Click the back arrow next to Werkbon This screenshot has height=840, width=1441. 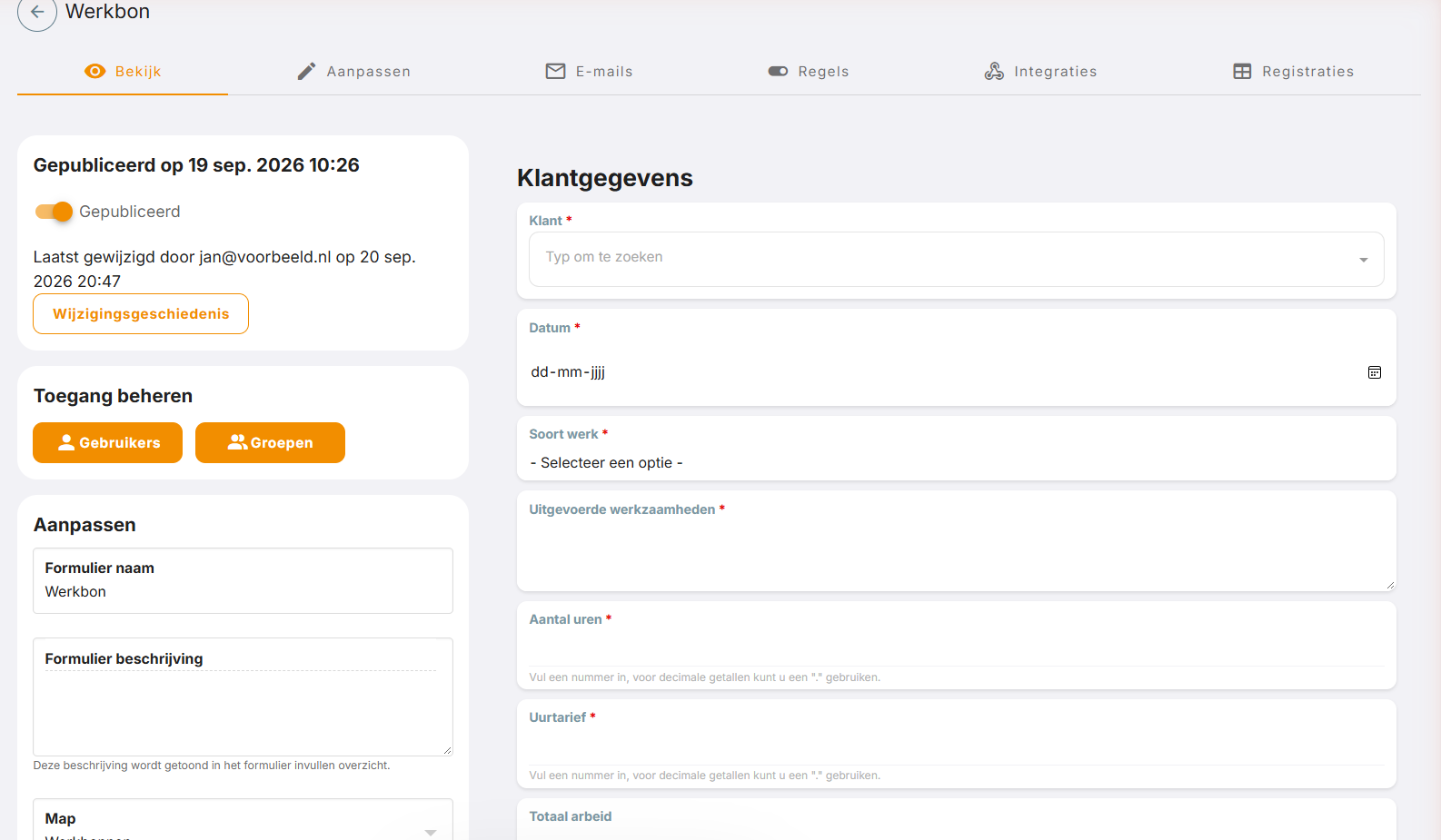37,13
